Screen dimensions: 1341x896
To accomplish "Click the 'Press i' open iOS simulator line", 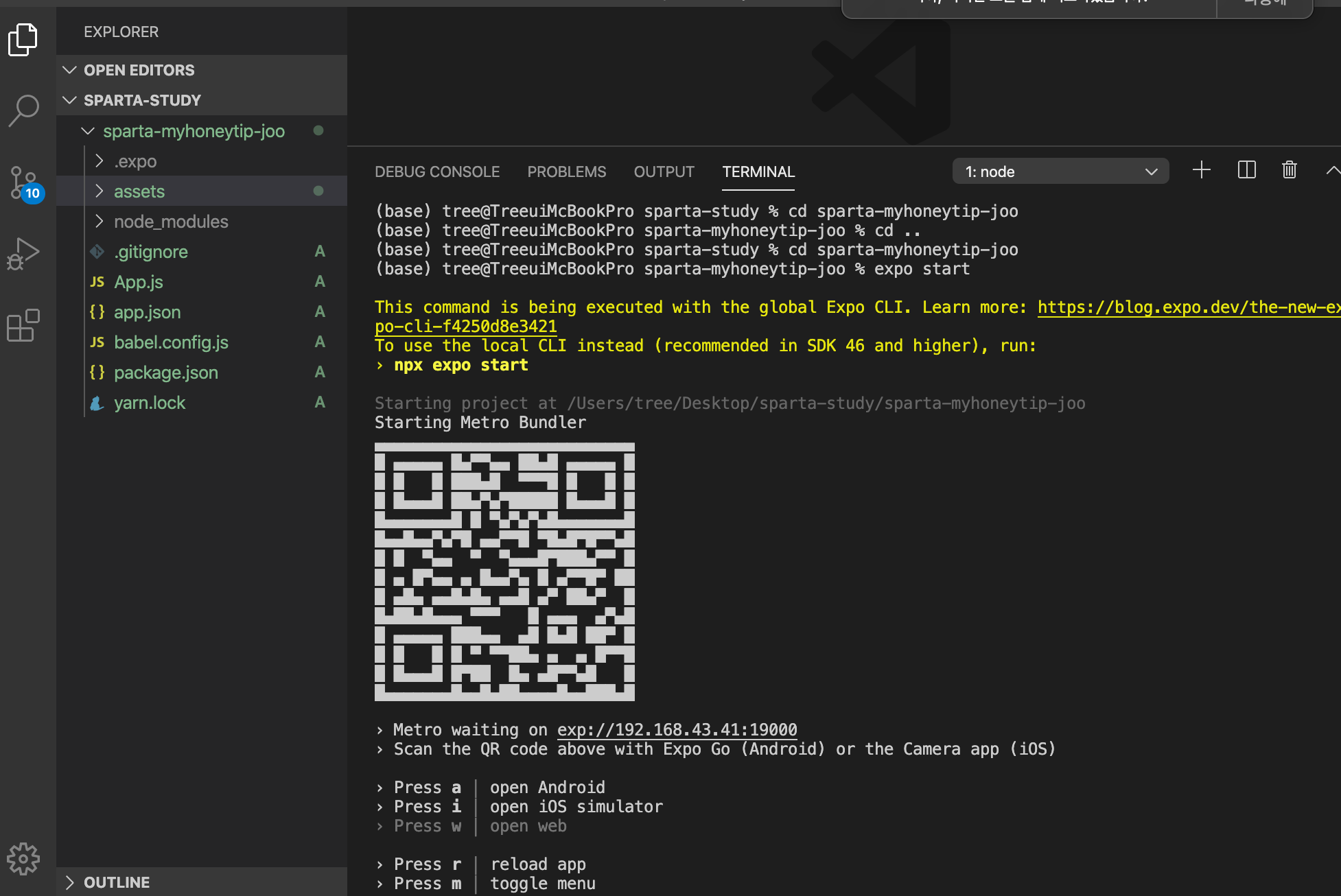I will [520, 807].
